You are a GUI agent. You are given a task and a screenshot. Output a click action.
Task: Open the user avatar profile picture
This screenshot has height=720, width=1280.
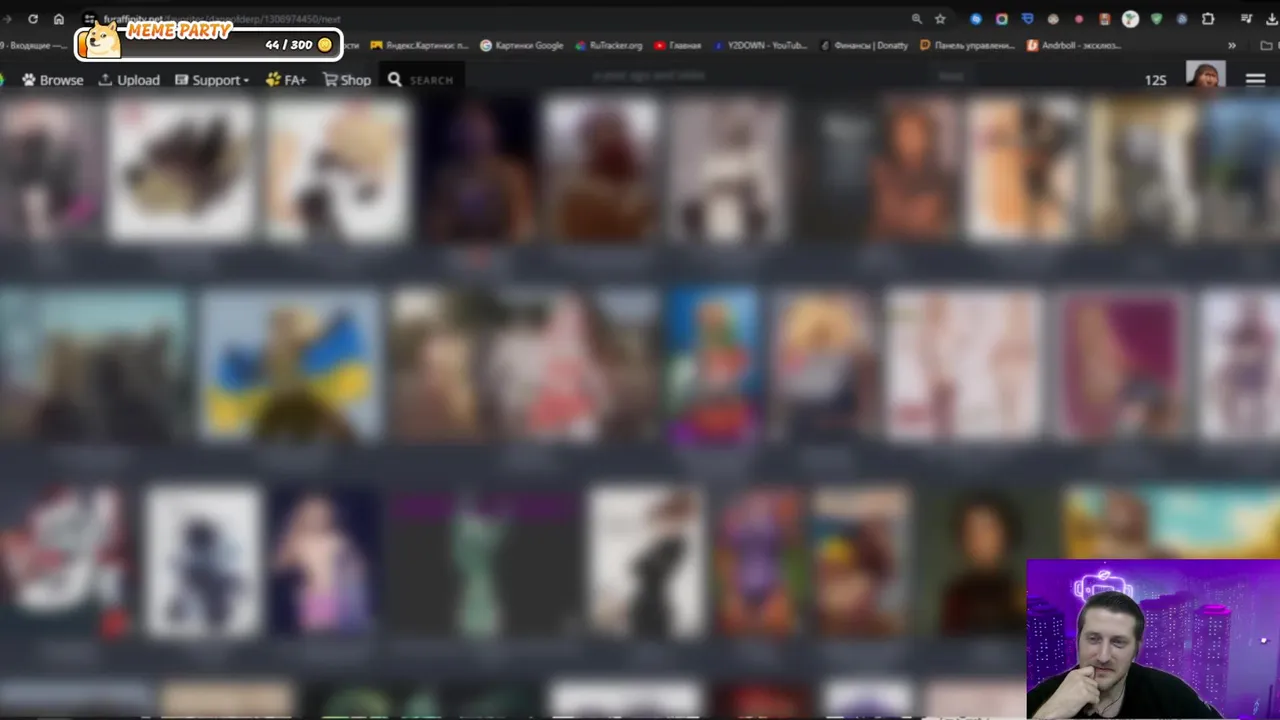[x=1206, y=75]
